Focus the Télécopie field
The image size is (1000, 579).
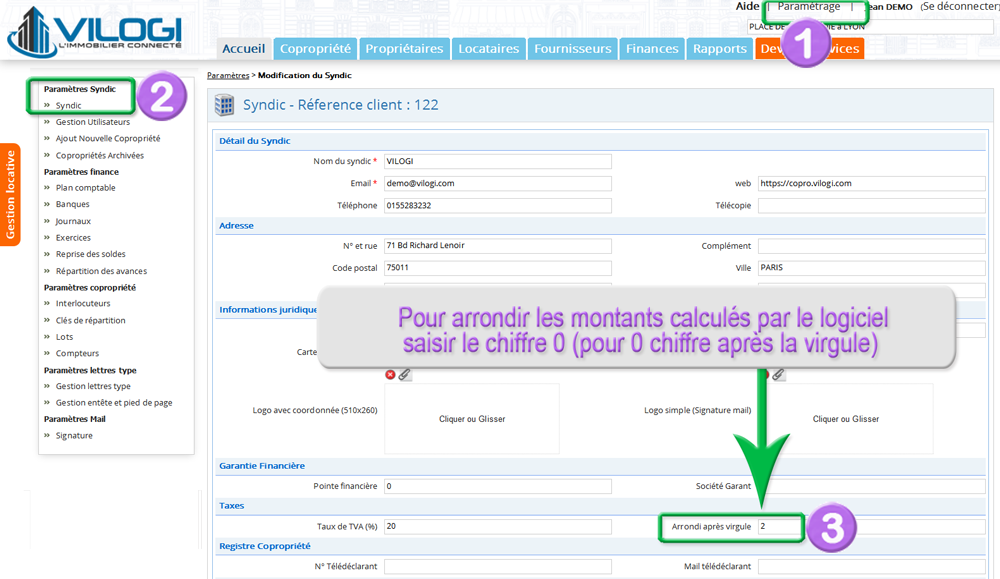coord(871,205)
